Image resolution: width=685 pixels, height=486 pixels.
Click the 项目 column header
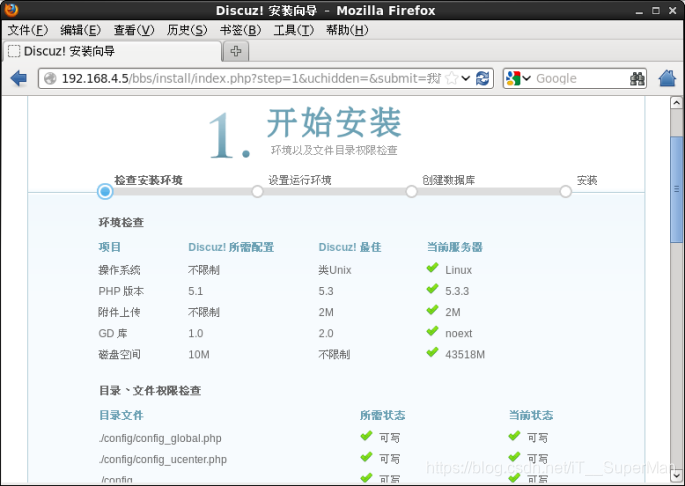click(x=109, y=247)
